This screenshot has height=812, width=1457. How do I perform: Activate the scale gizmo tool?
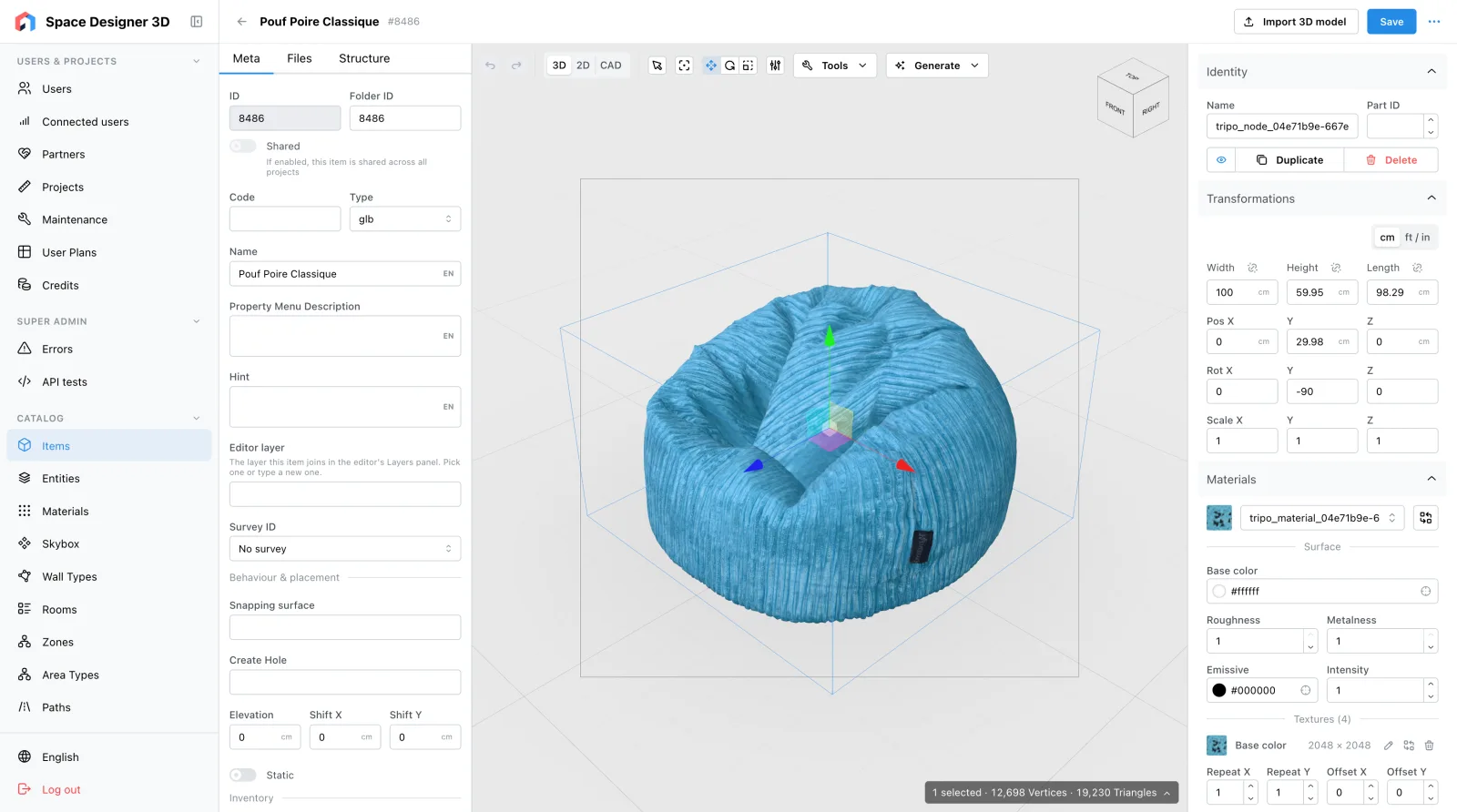click(x=748, y=66)
